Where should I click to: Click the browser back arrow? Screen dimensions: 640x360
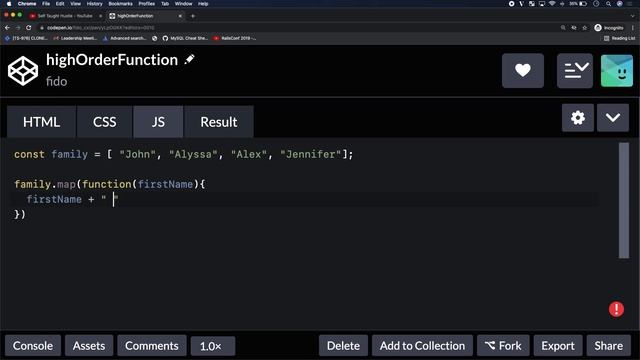point(7,28)
